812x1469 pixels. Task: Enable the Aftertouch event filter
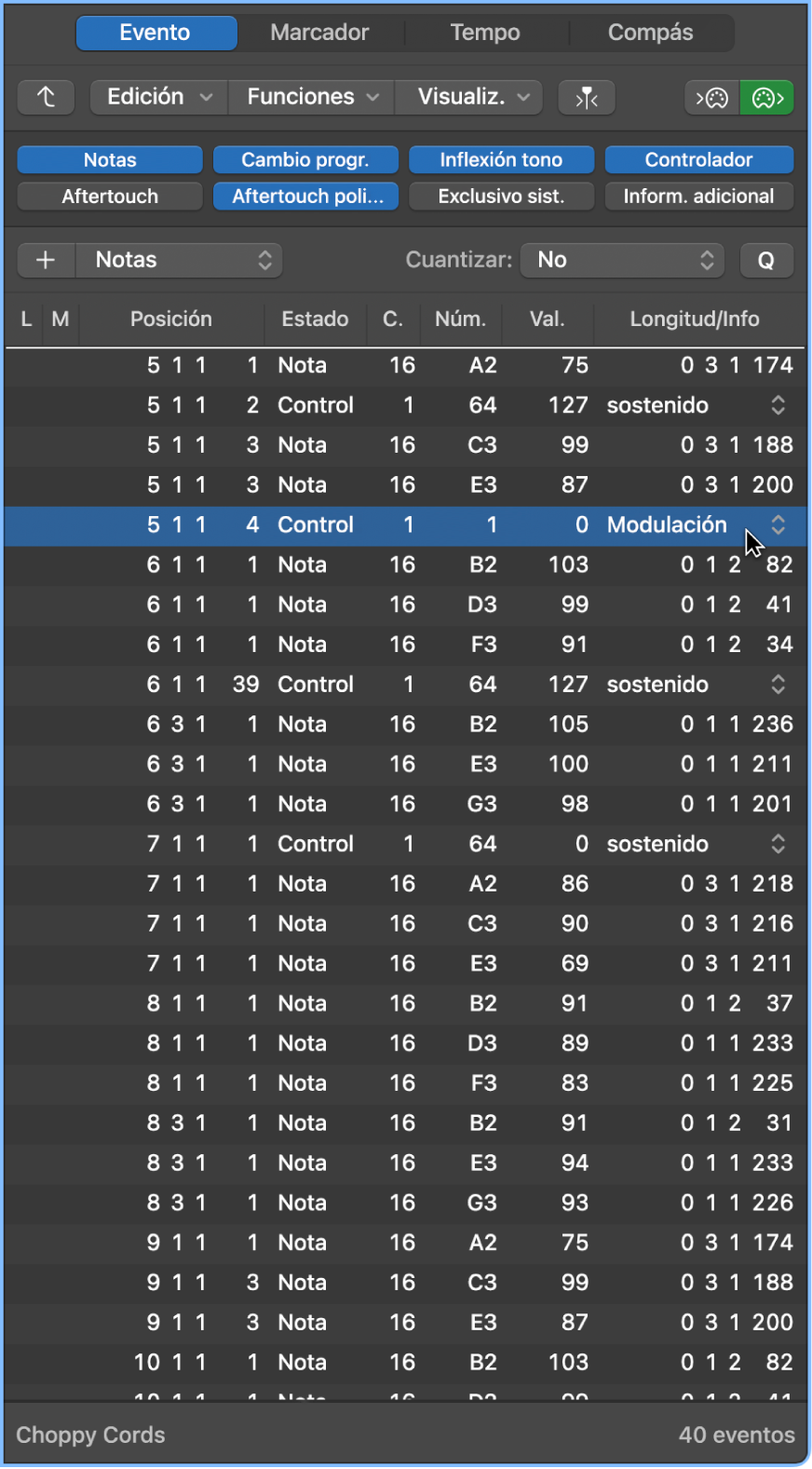110,197
